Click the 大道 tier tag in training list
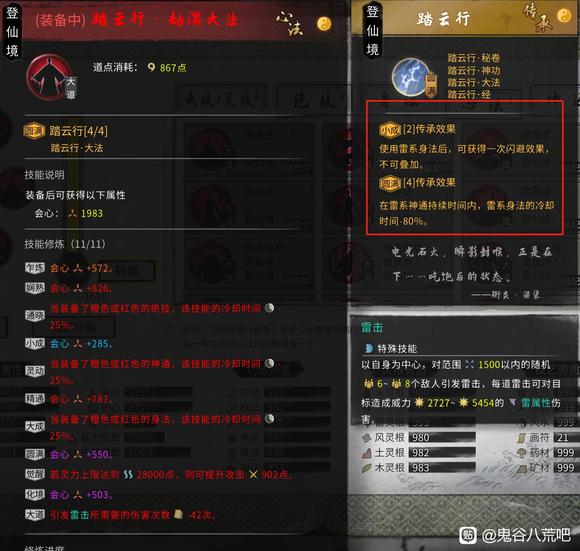This screenshot has height=551, width=580. point(35,514)
